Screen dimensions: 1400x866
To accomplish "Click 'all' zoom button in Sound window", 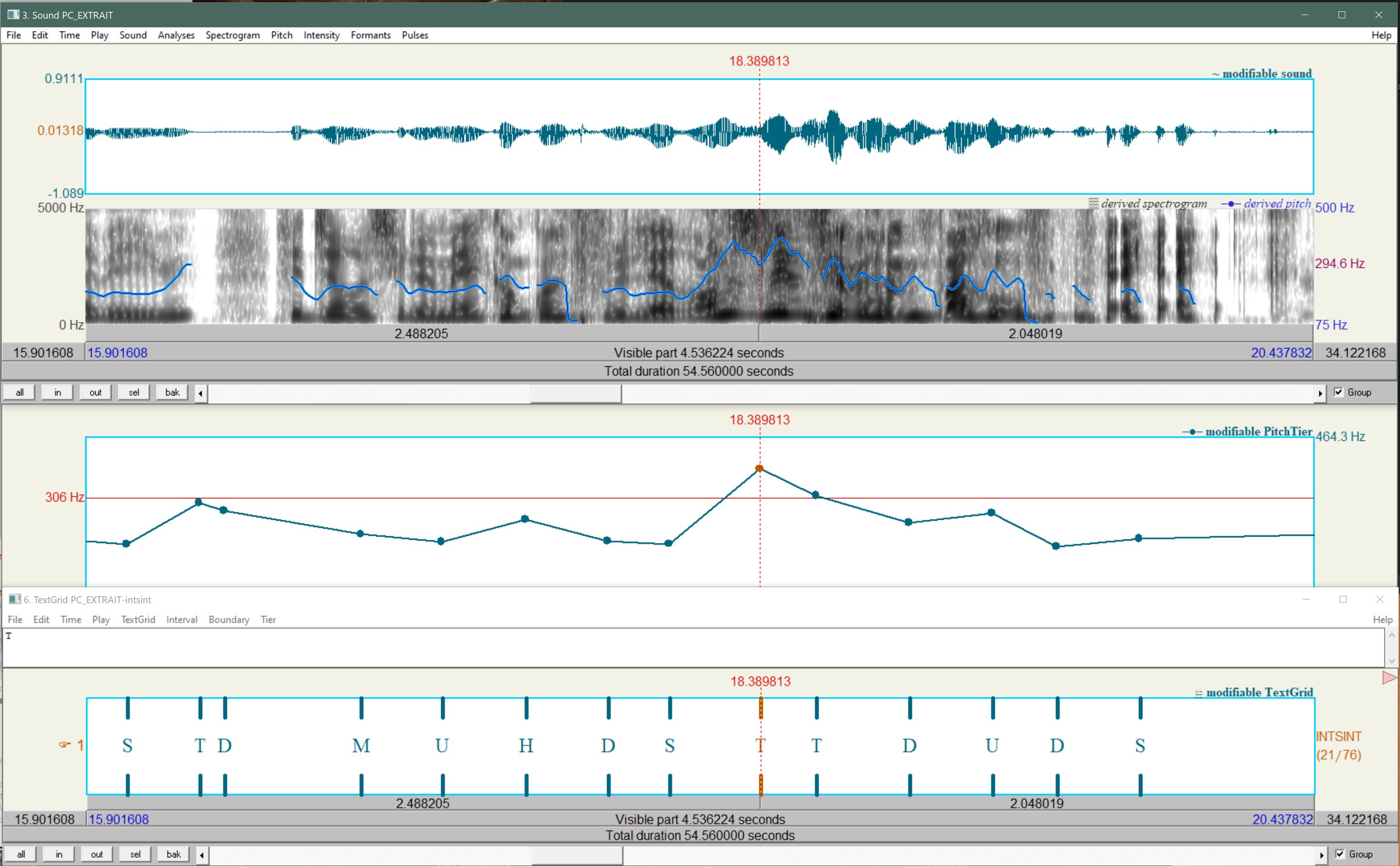I will (20, 392).
